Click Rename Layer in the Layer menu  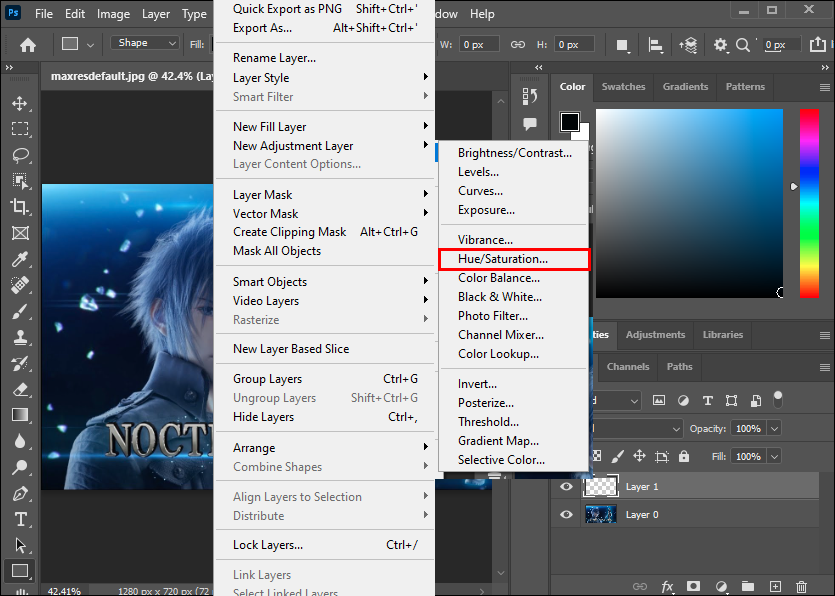(x=274, y=58)
